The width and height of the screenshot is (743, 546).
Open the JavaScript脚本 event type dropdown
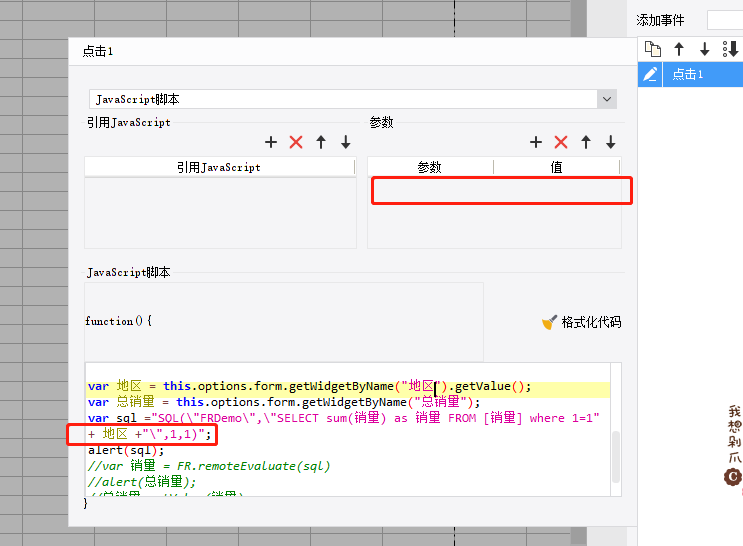[x=607, y=99]
